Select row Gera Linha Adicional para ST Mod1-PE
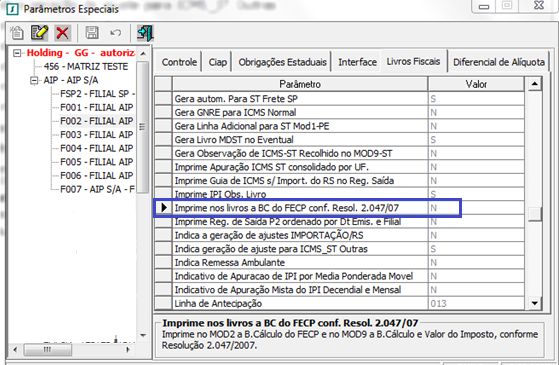 point(339,126)
